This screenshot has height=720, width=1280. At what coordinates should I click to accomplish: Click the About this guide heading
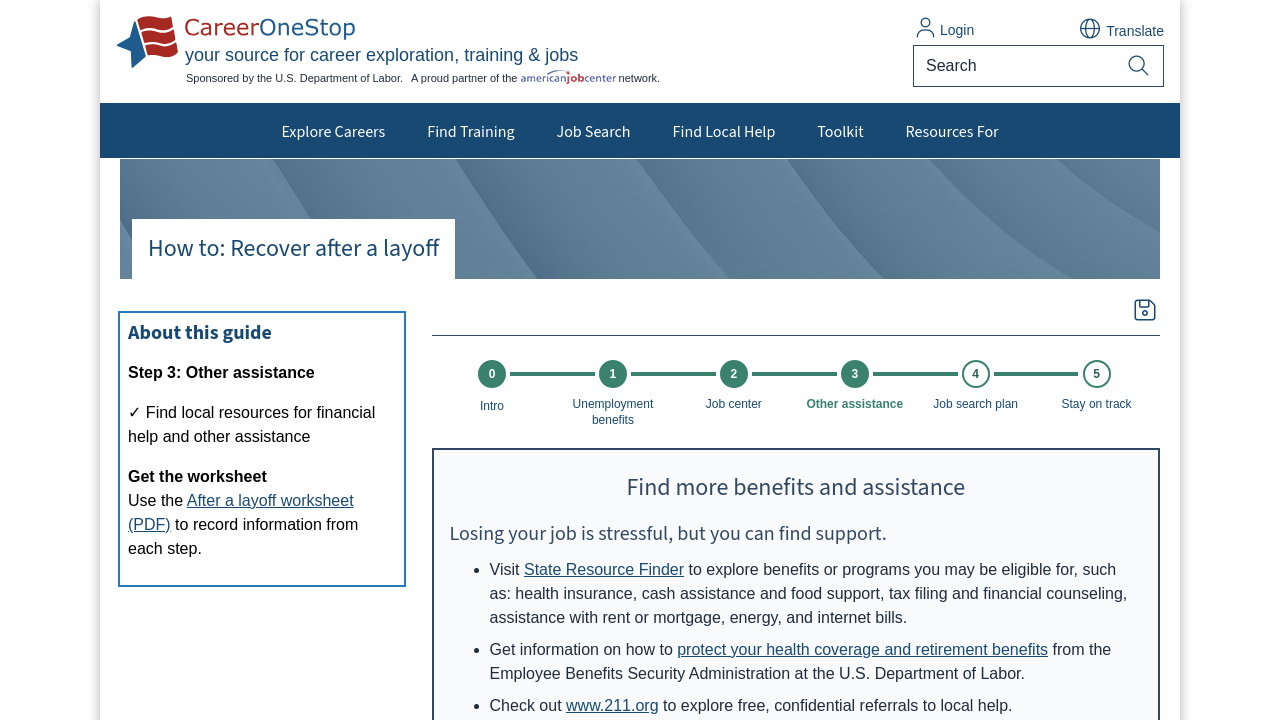coord(200,333)
